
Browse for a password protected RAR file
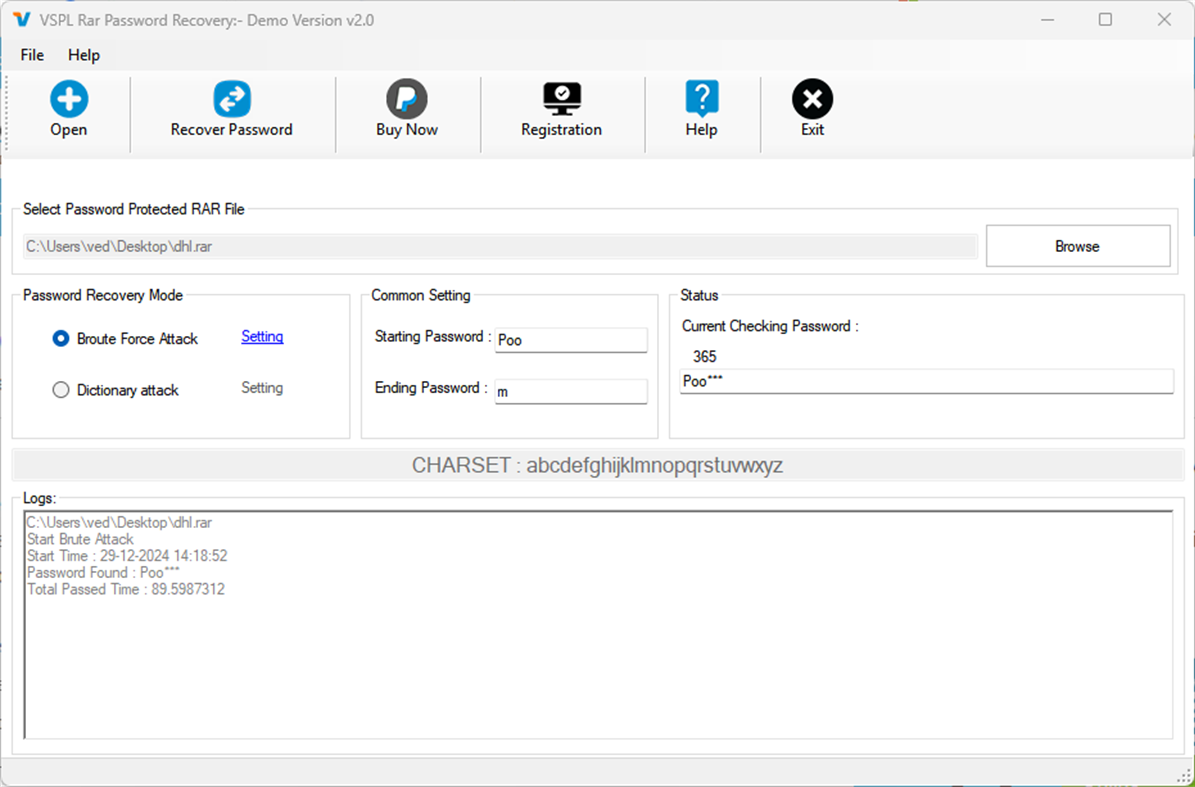(1078, 245)
